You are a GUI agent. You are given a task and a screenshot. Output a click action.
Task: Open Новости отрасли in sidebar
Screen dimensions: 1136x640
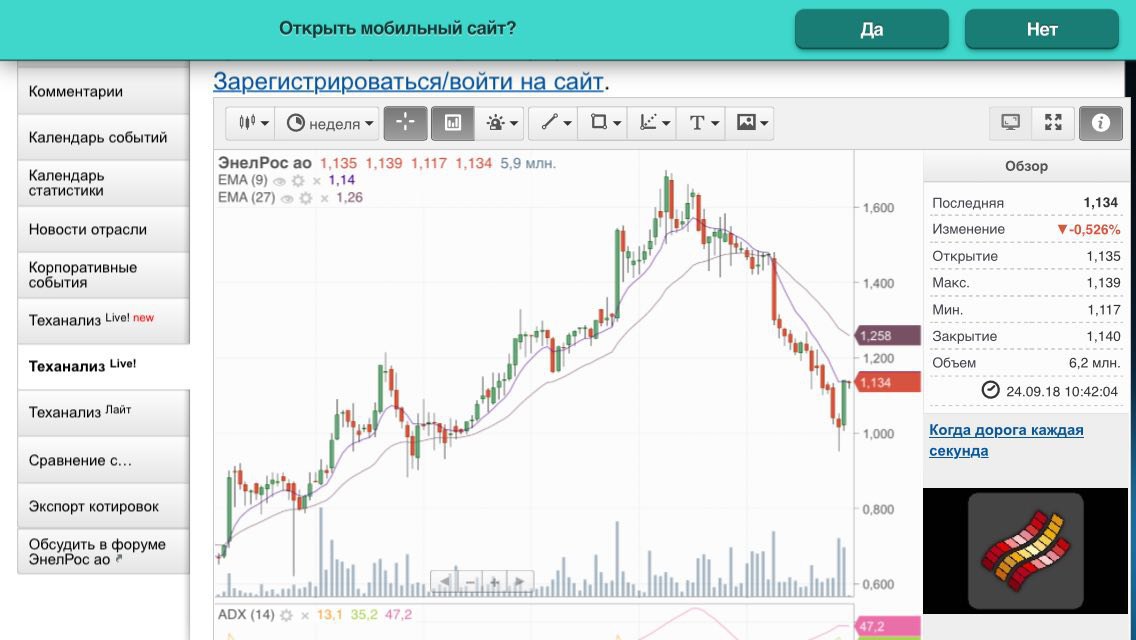[x=104, y=229]
